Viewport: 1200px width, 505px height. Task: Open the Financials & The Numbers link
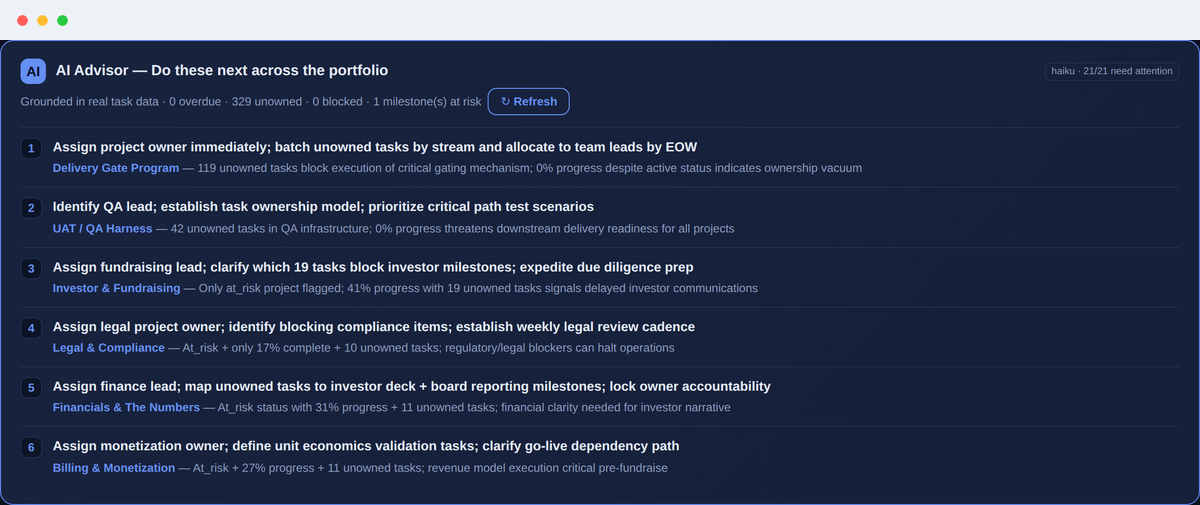tap(126, 407)
